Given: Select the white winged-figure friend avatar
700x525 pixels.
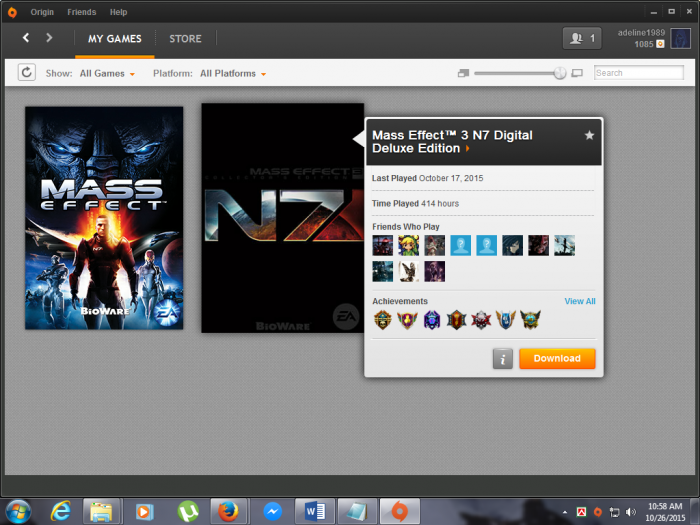Looking at the screenshot, I should point(408,271).
